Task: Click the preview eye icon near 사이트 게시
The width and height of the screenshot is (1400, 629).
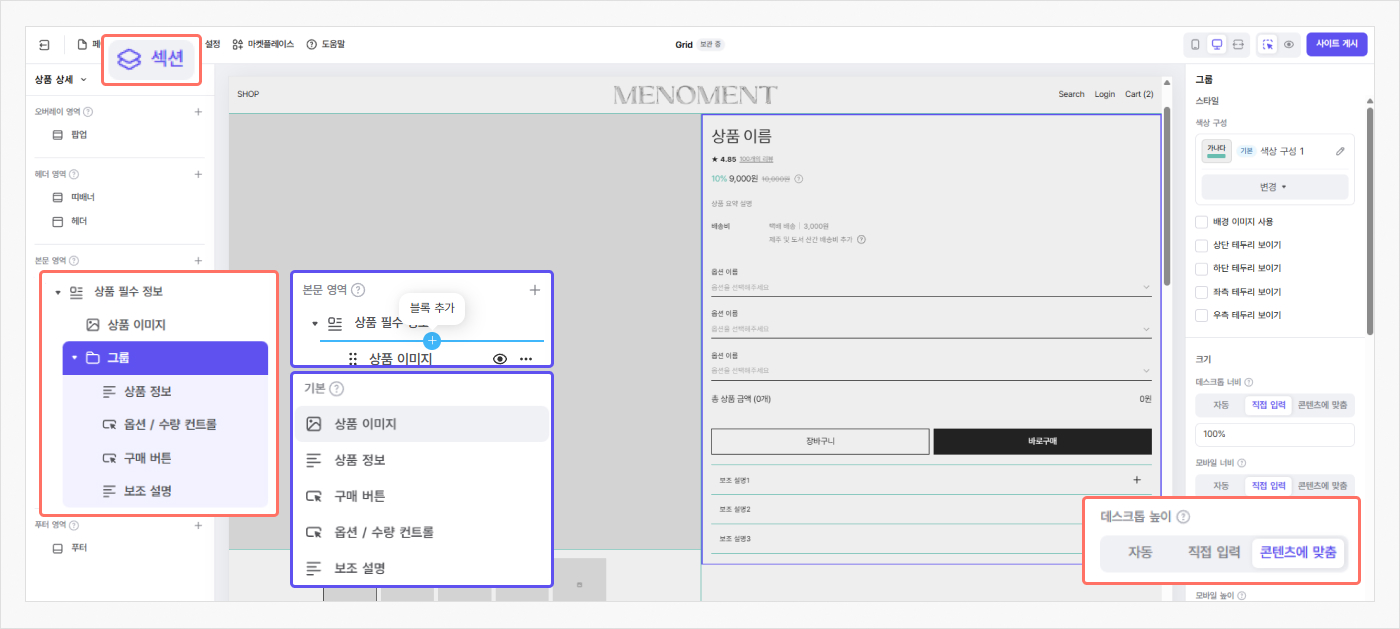Action: (1289, 44)
